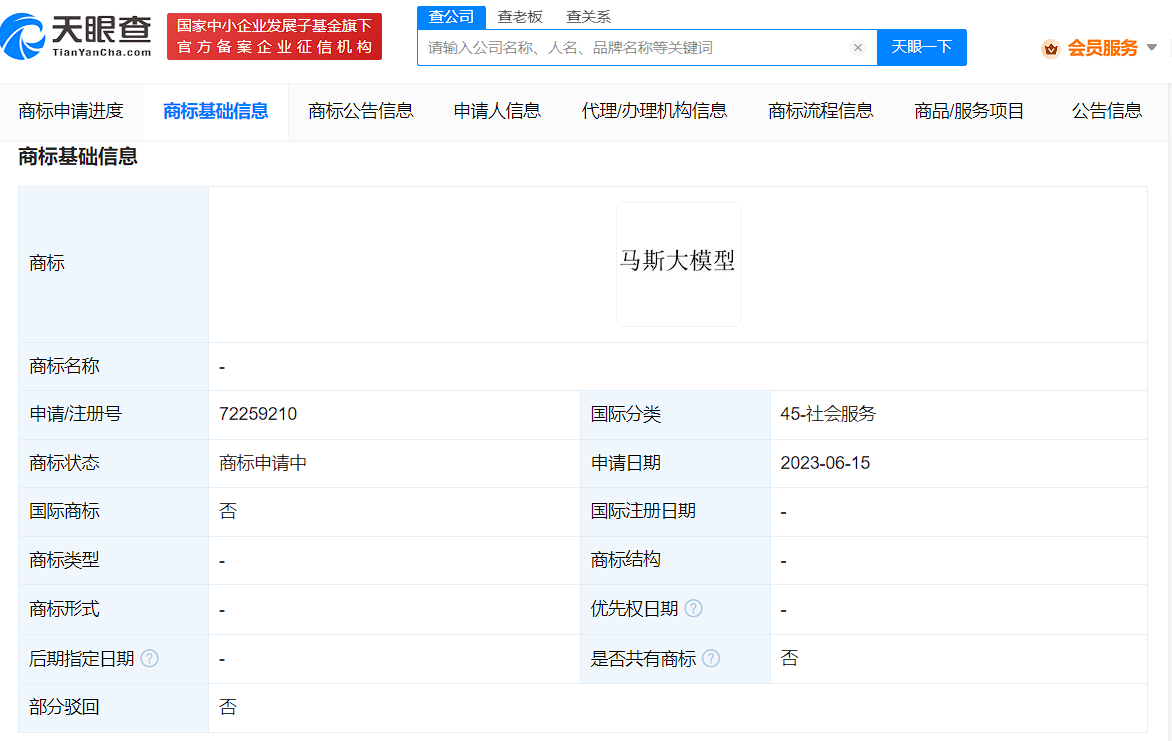The height and width of the screenshot is (741, 1172).
Task: Select the 代理/办理机构信息 tab
Action: tap(654, 111)
